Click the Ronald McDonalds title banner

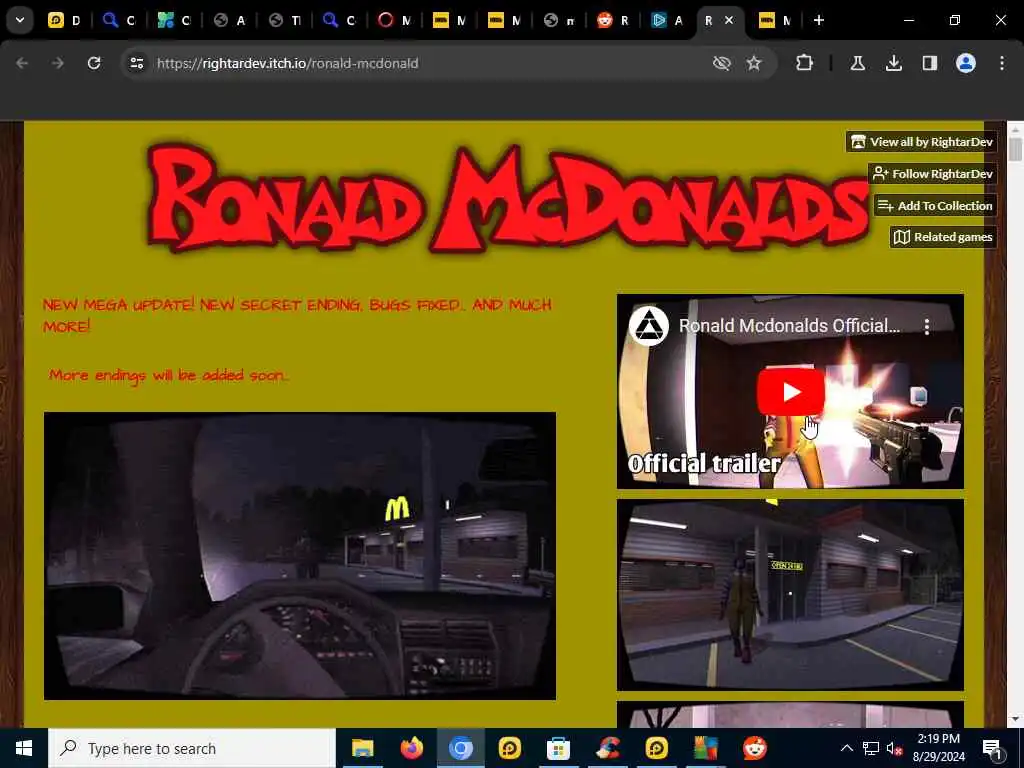point(506,199)
